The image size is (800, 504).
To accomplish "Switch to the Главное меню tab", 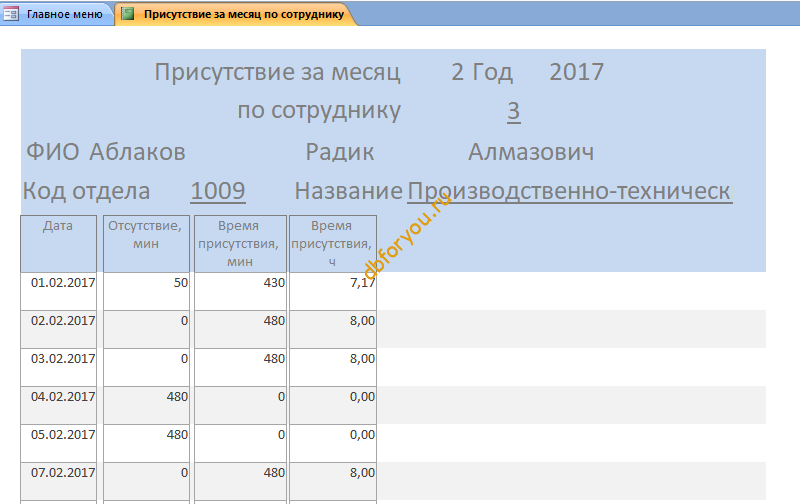I will click(57, 14).
